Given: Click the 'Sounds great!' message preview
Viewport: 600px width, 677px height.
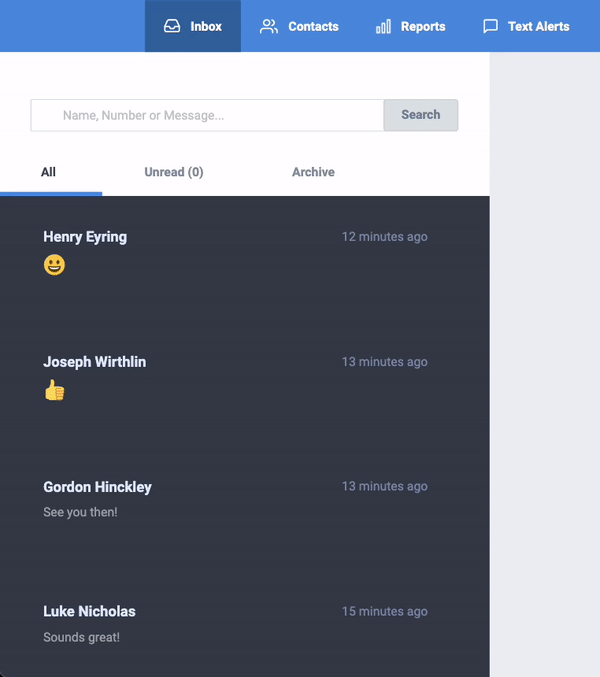Looking at the screenshot, I should tap(82, 637).
